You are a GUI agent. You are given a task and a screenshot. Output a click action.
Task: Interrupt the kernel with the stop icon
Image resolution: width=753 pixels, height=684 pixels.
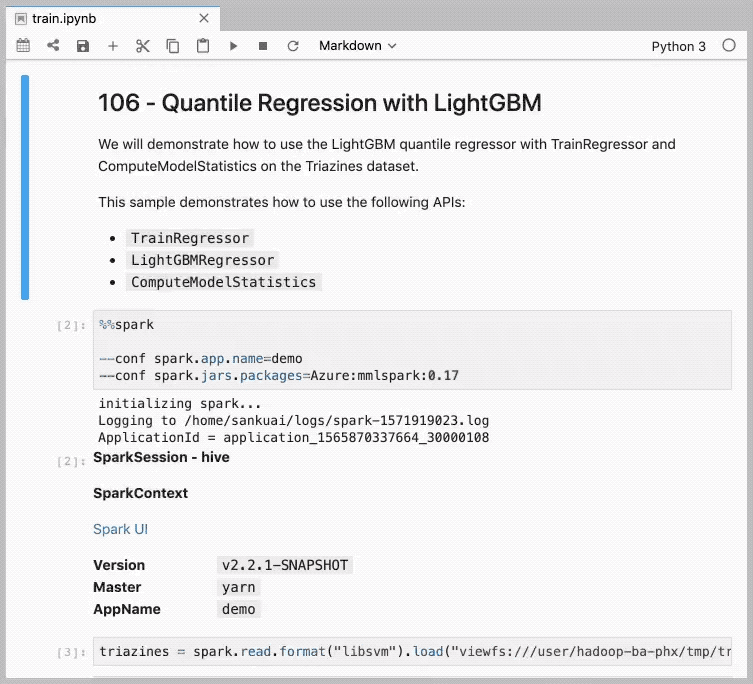pyautogui.click(x=263, y=46)
